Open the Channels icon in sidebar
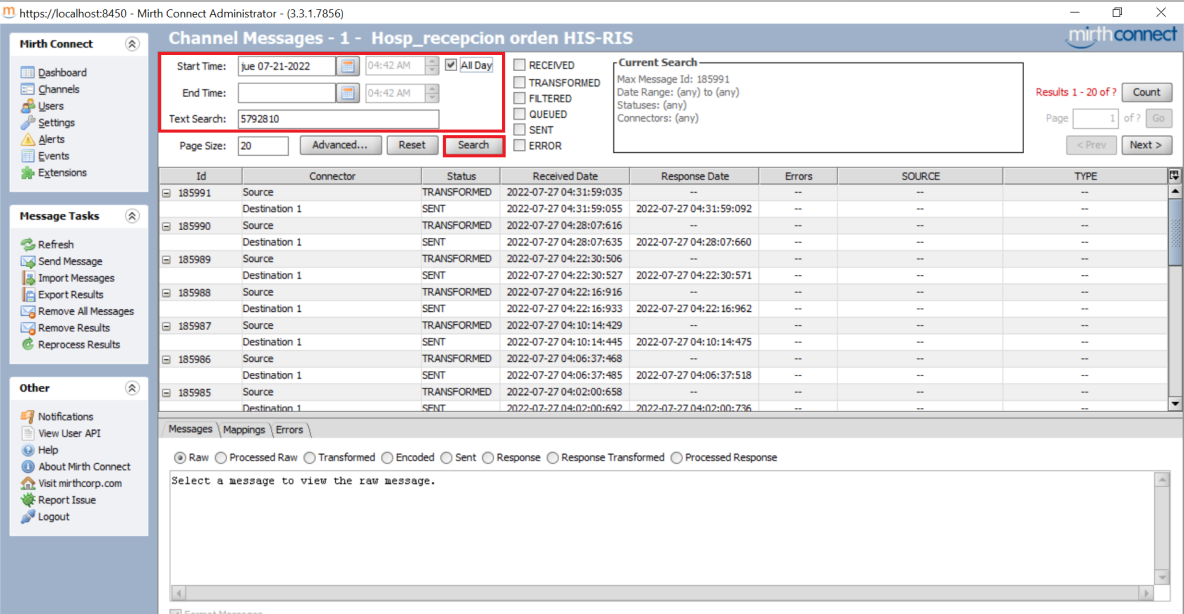 tap(28, 90)
